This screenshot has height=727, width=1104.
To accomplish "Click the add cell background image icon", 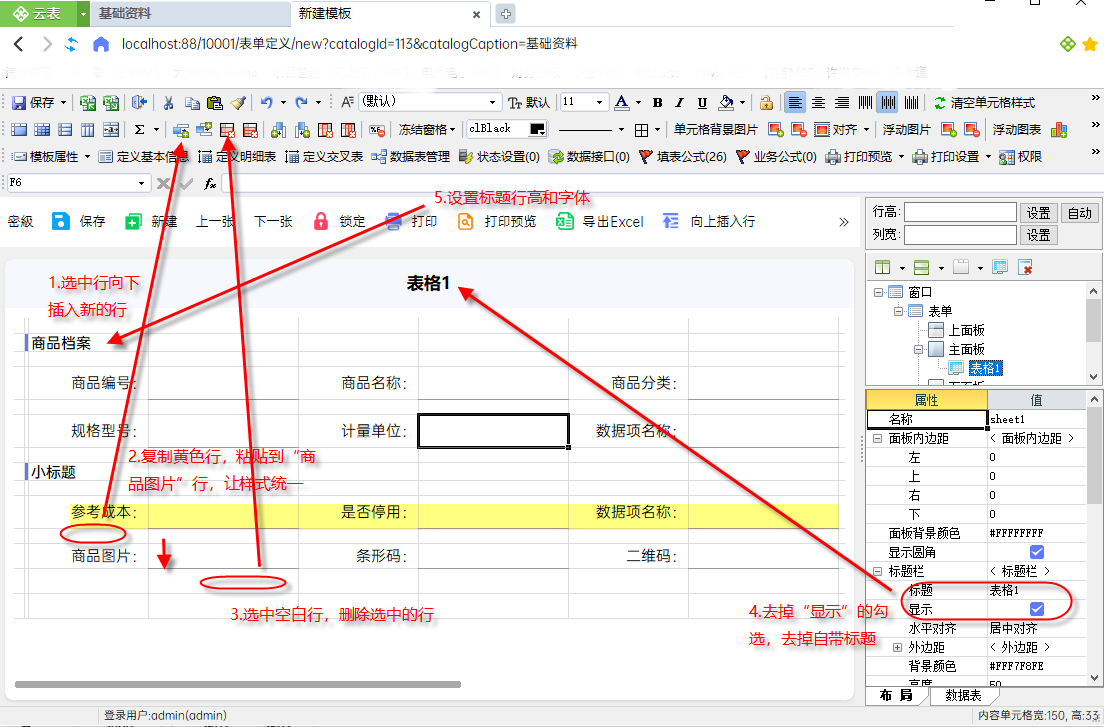I will click(x=775, y=129).
